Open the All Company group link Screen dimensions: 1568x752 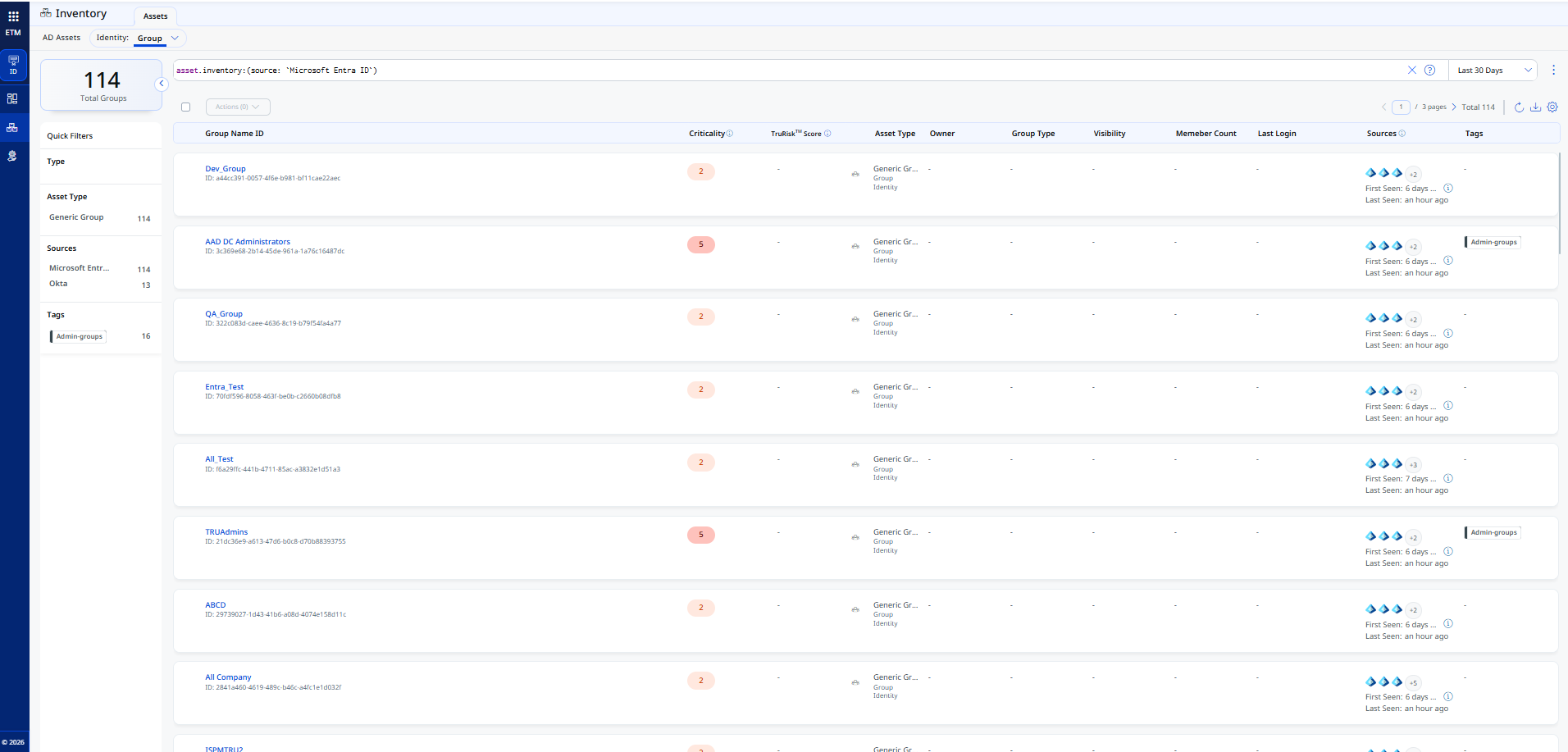pyautogui.click(x=228, y=677)
